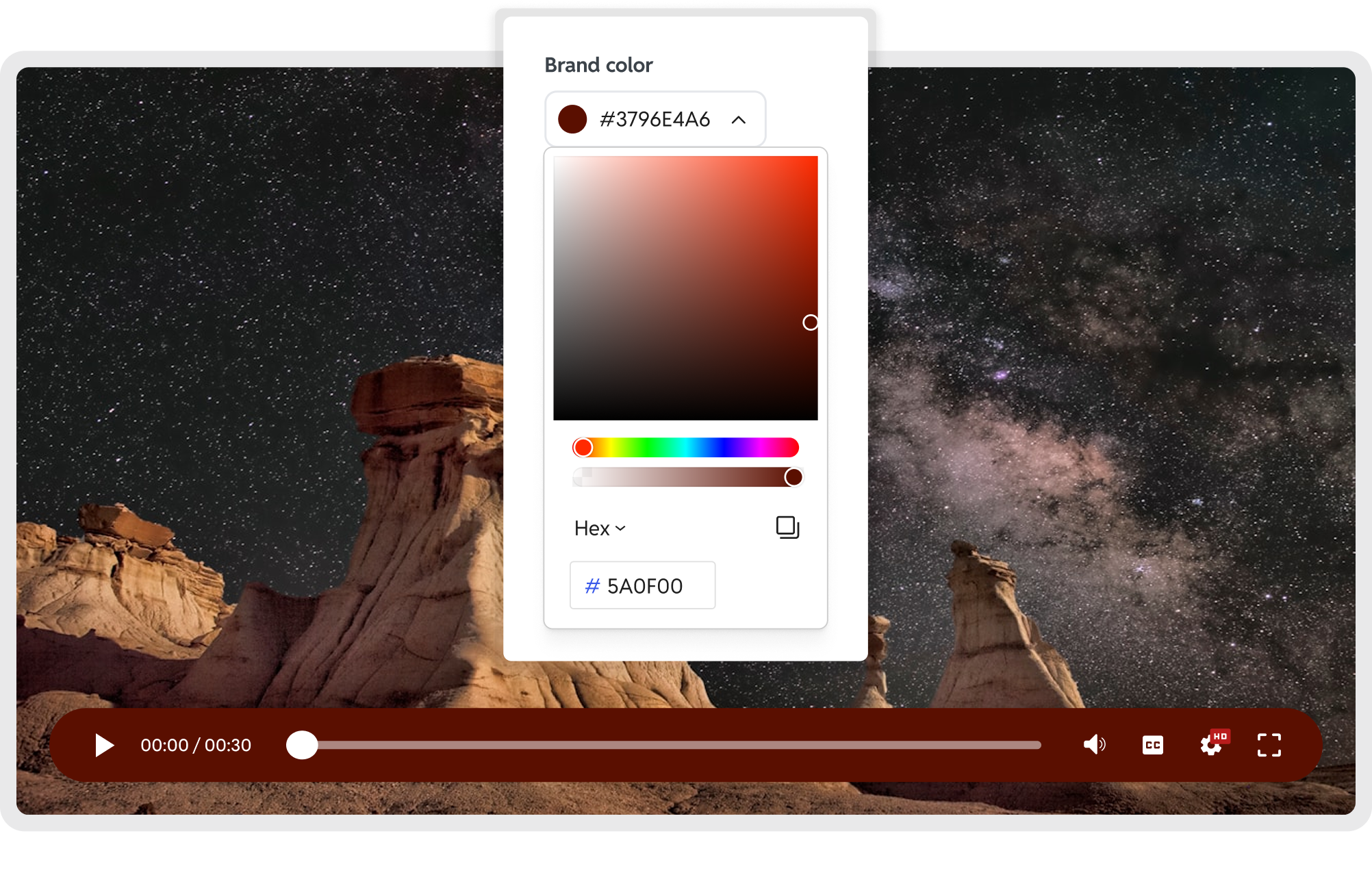Screen dimensions: 1372x877
Task: Play the video
Action: coord(104,745)
